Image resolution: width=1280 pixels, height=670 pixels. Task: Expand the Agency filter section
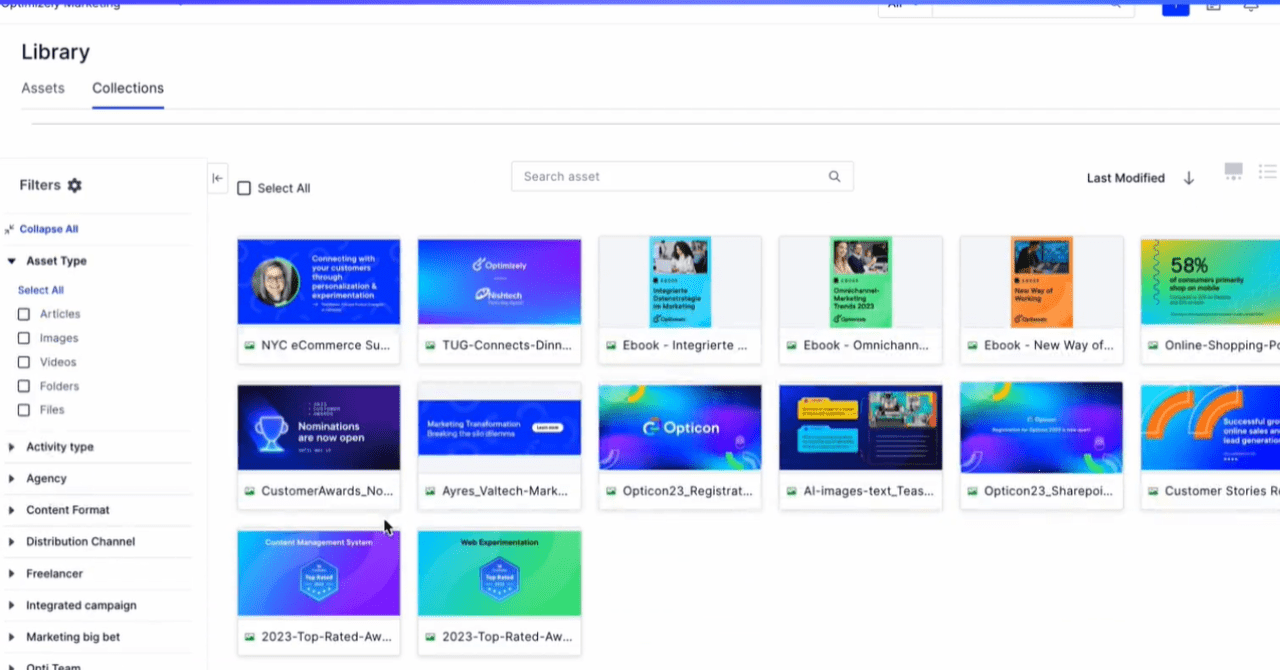[12, 479]
